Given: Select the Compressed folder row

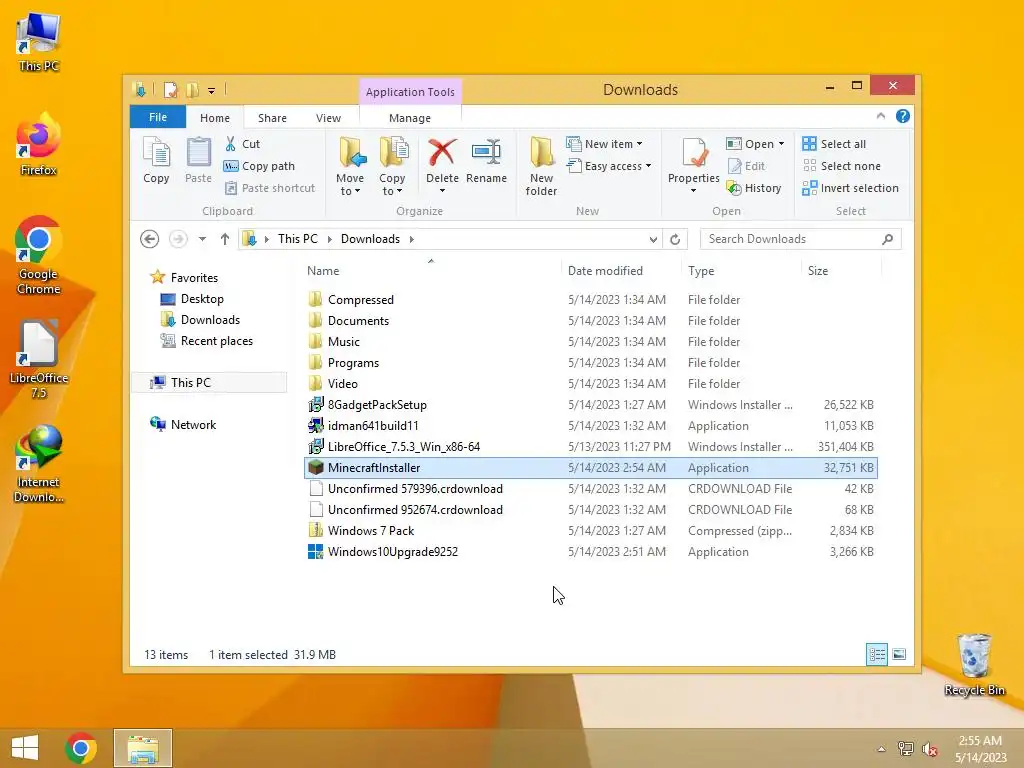Looking at the screenshot, I should [590, 300].
